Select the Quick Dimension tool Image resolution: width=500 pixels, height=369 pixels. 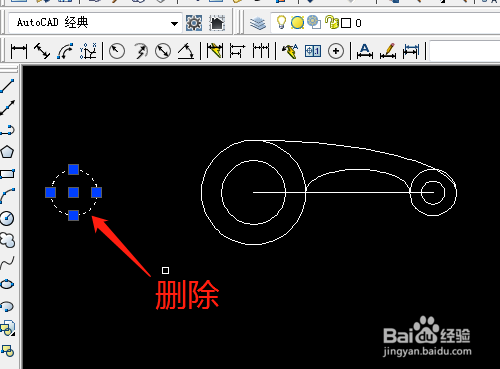pyautogui.click(x=215, y=51)
